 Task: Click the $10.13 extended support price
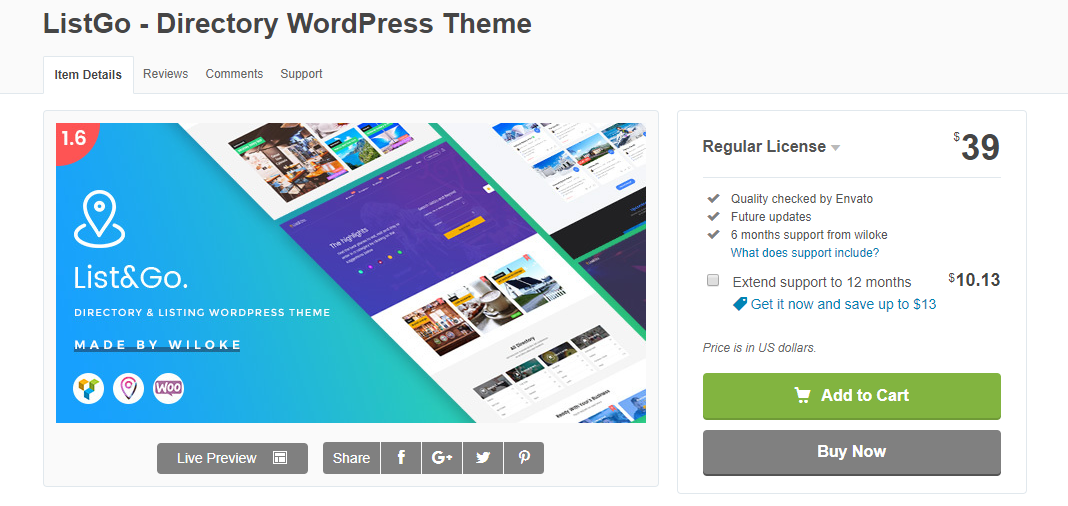974,279
